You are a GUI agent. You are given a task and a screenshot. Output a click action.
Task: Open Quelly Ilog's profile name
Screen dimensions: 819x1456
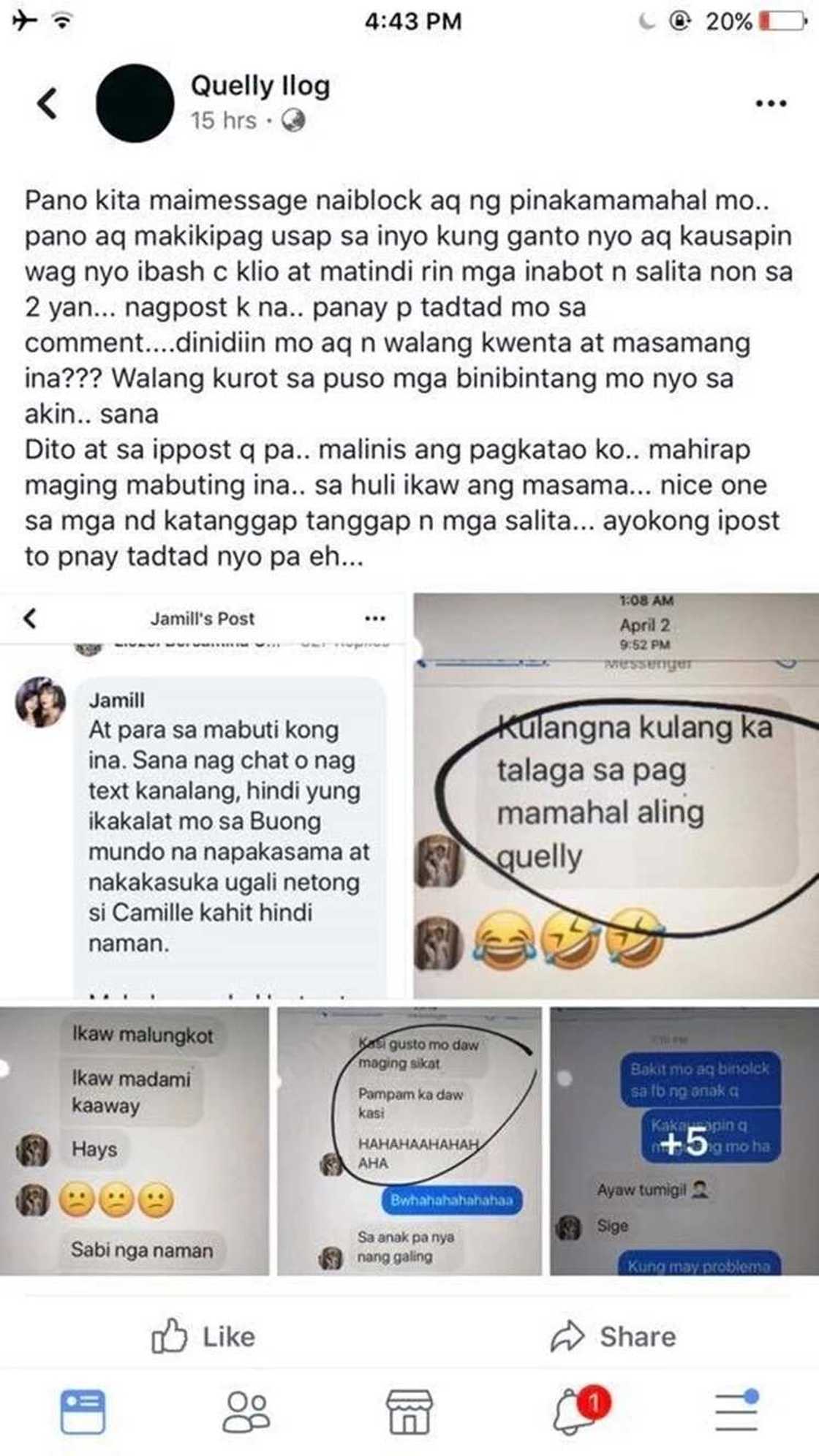[260, 86]
